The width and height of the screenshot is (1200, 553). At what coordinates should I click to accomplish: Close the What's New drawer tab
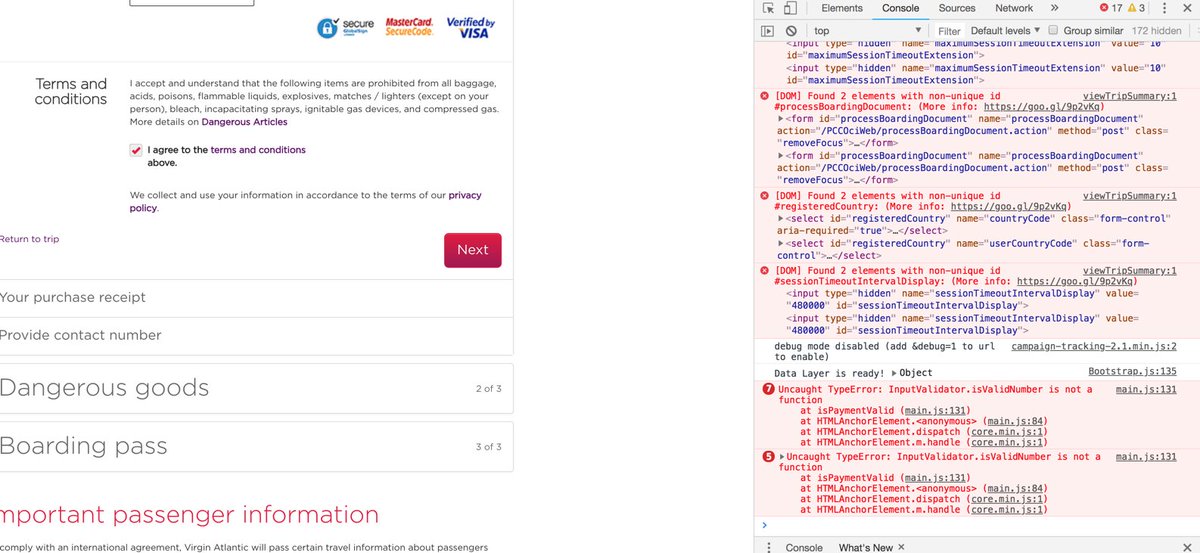point(900,547)
